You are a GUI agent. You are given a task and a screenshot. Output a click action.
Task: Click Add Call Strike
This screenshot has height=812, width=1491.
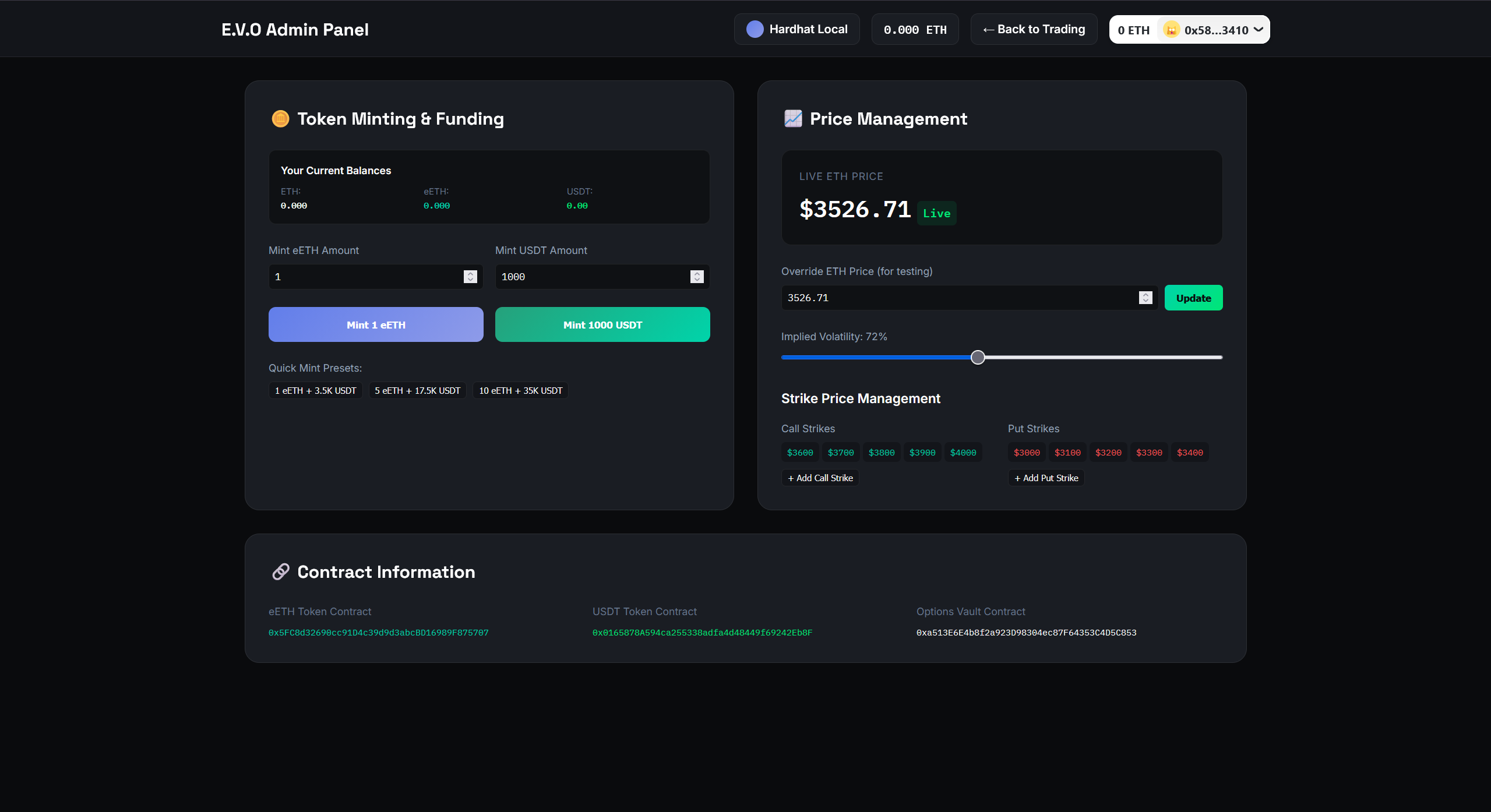(x=820, y=478)
